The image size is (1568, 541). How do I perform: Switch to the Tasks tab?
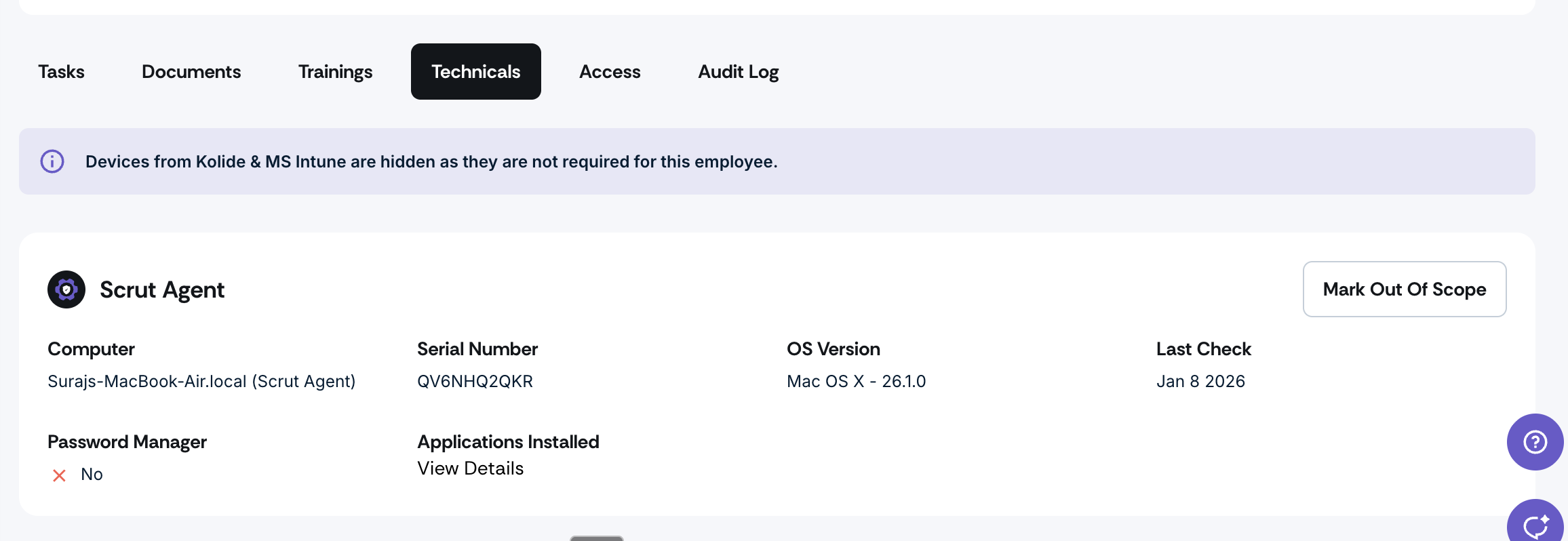coord(61,72)
